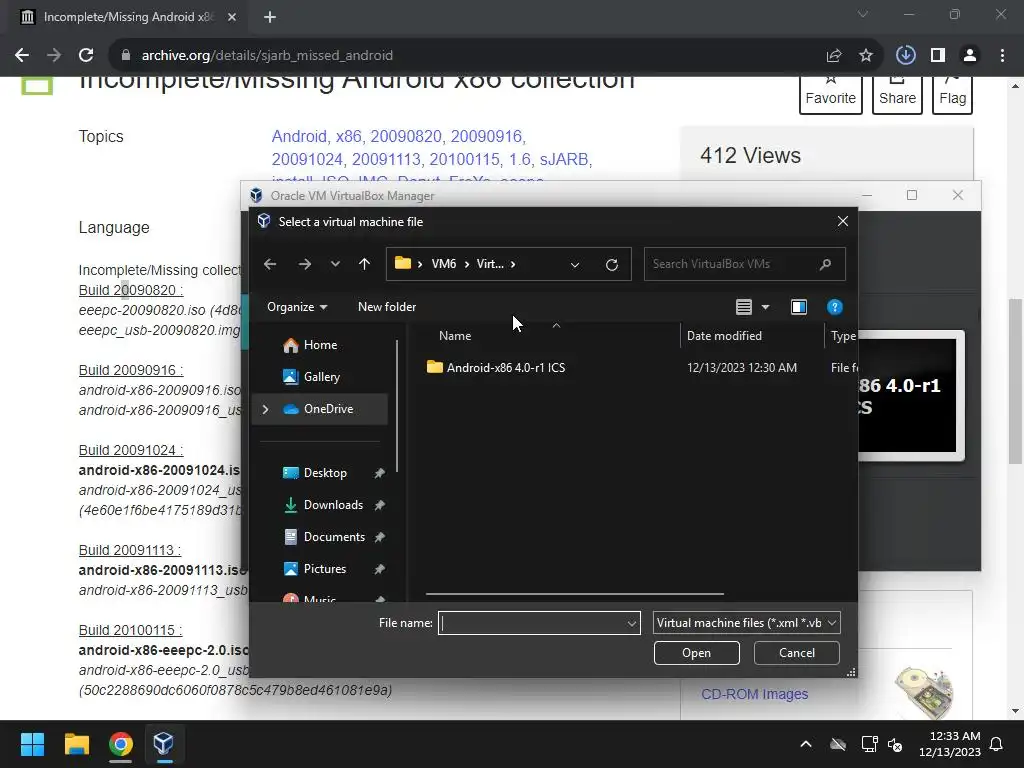Show hidden system tray icons
The image size is (1024, 768).
(x=806, y=744)
